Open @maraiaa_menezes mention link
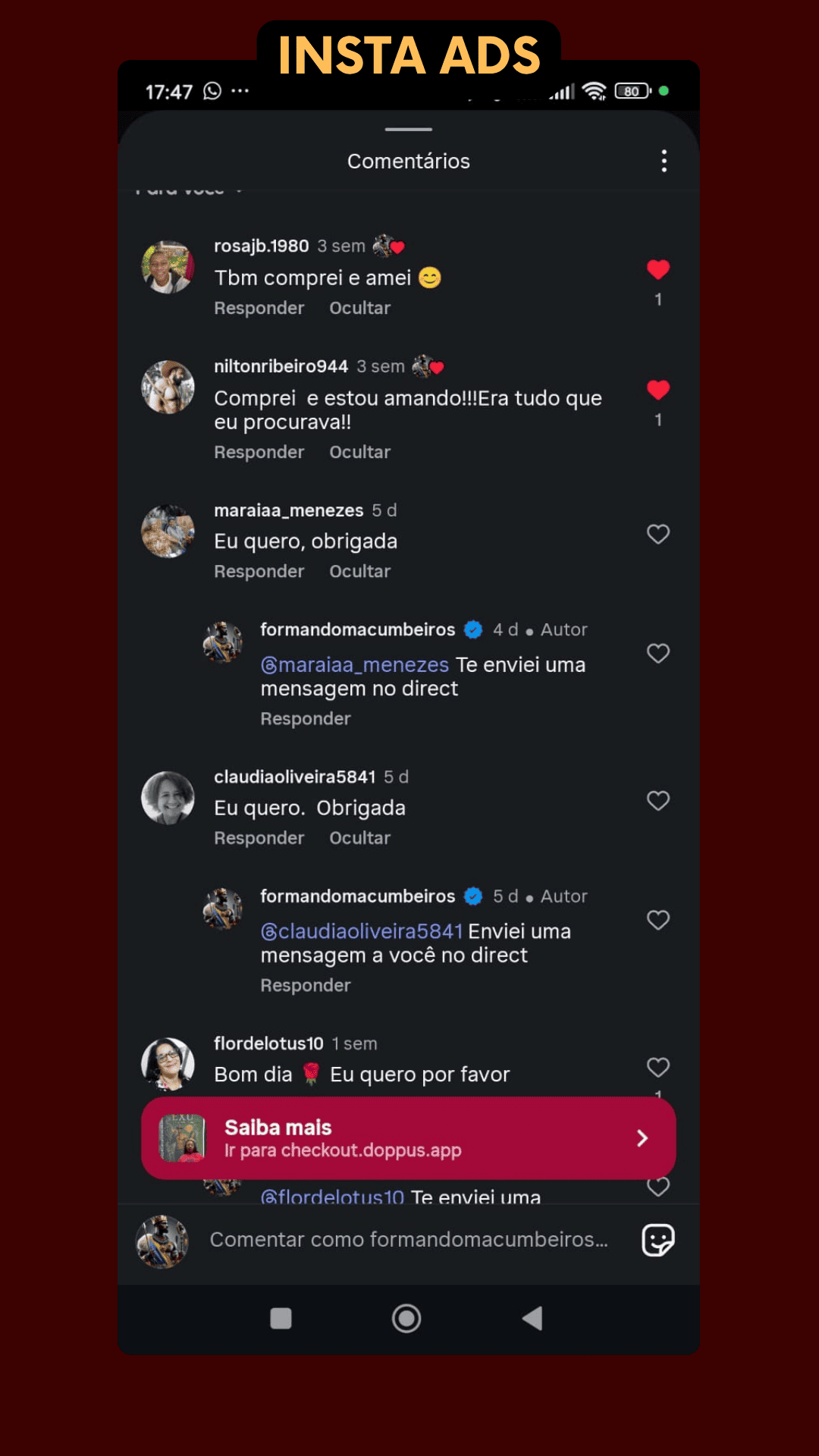Image resolution: width=819 pixels, height=1456 pixels. pyautogui.click(x=355, y=665)
